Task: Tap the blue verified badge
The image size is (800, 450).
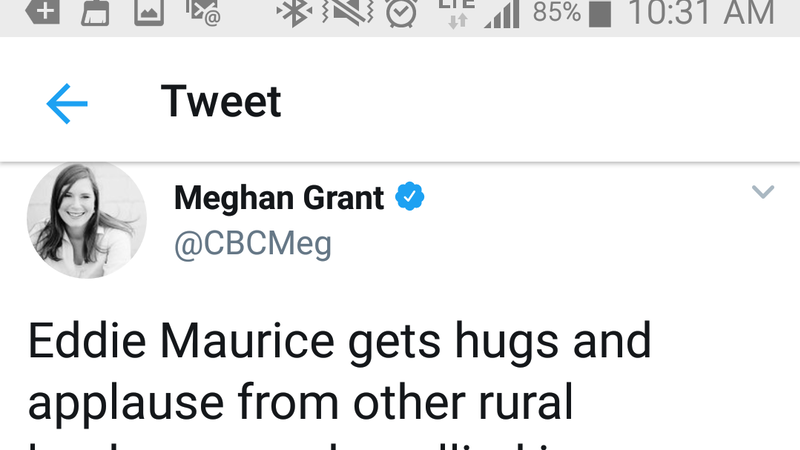Action: click(x=409, y=197)
